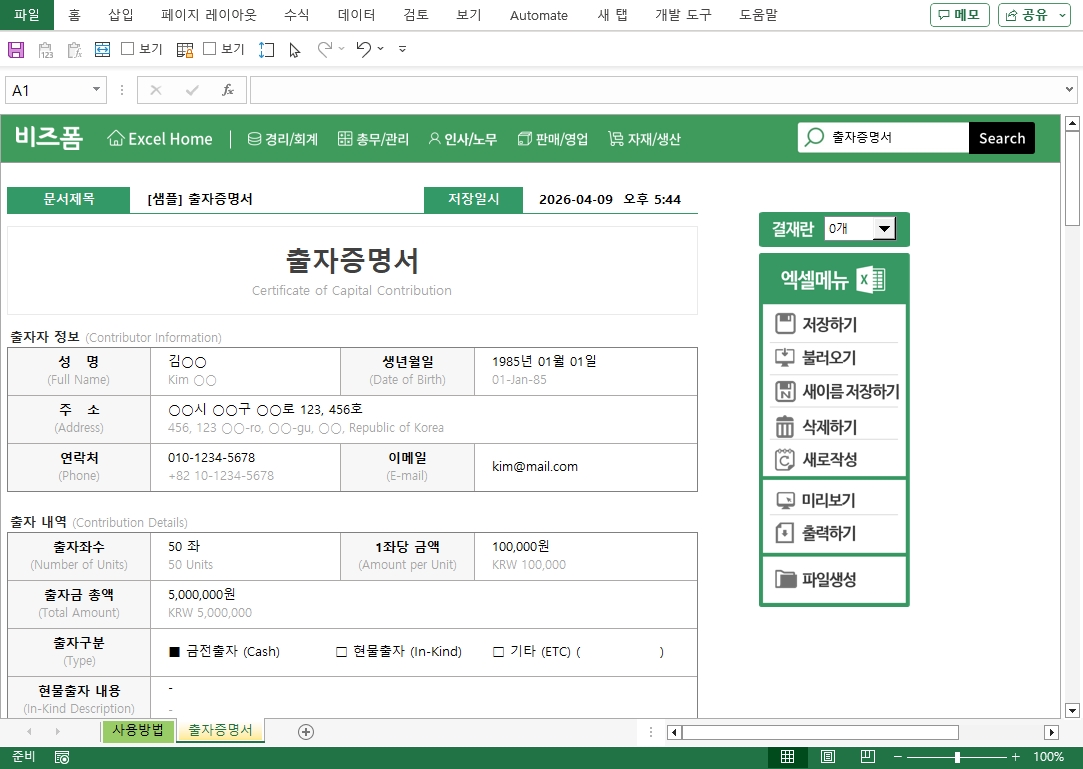Viewport: 1083px width, 769px height.
Task: Toggle the first 보기 checkbox in toolbar
Action: (x=128, y=49)
